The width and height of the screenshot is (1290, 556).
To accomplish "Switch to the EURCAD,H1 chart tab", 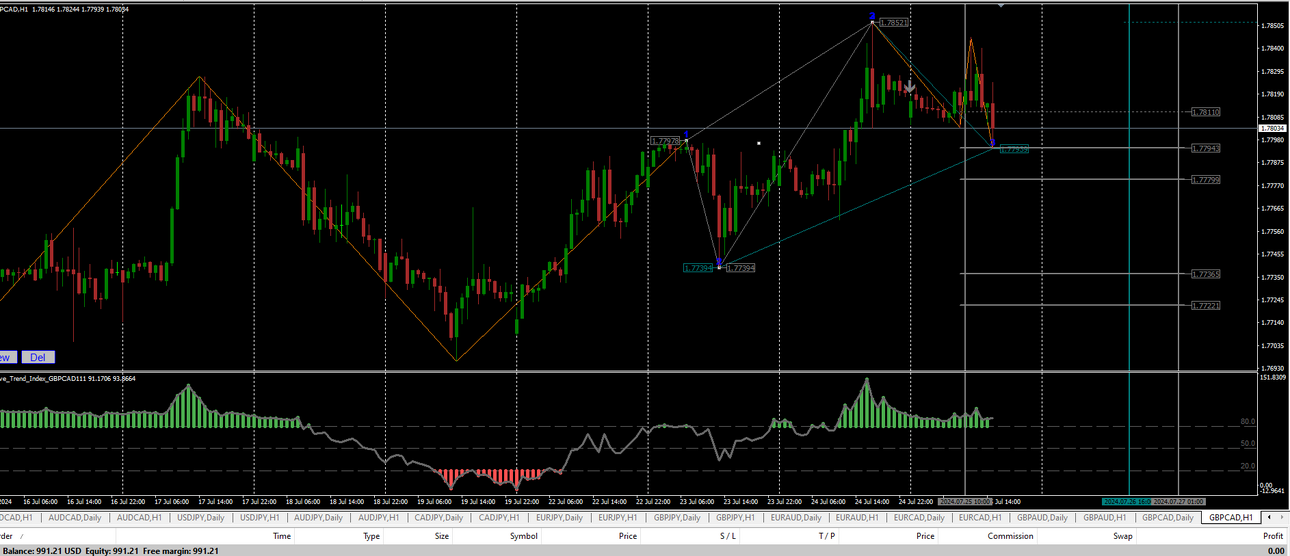I will (980, 518).
